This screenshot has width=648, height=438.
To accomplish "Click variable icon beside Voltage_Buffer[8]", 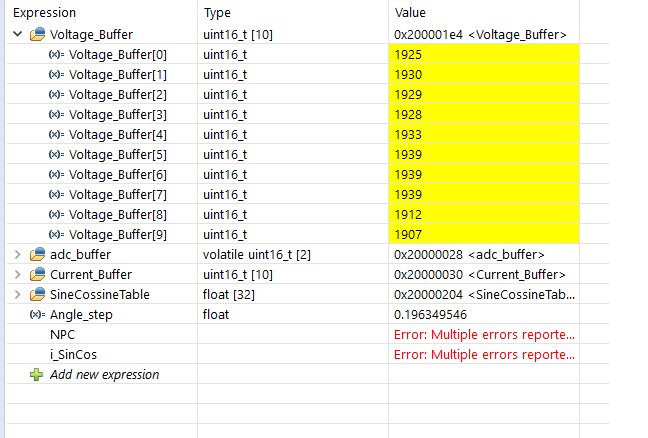I will click(x=56, y=214).
